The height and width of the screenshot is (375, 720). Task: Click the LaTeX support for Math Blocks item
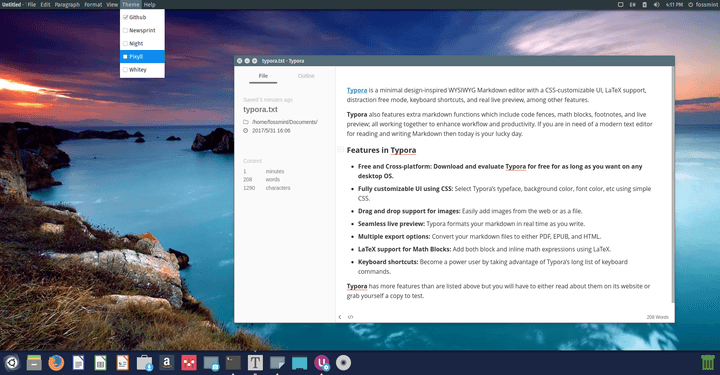click(x=484, y=249)
